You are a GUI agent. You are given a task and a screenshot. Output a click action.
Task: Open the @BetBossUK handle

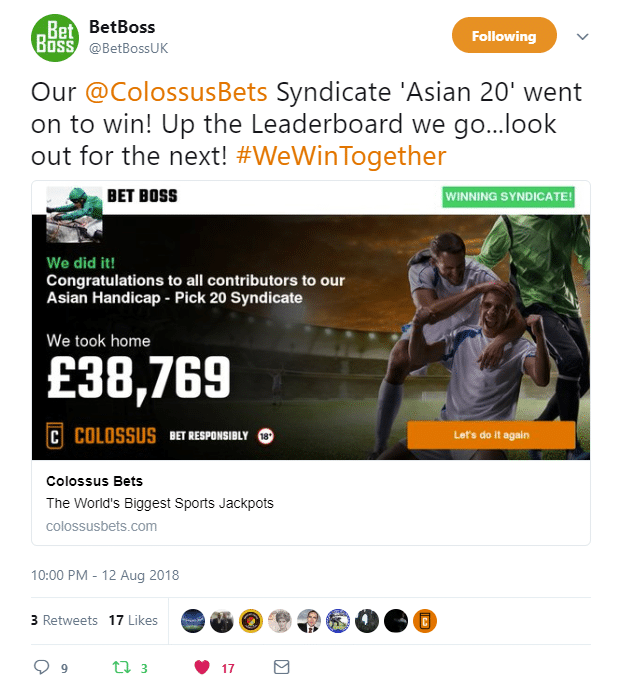click(x=127, y=46)
